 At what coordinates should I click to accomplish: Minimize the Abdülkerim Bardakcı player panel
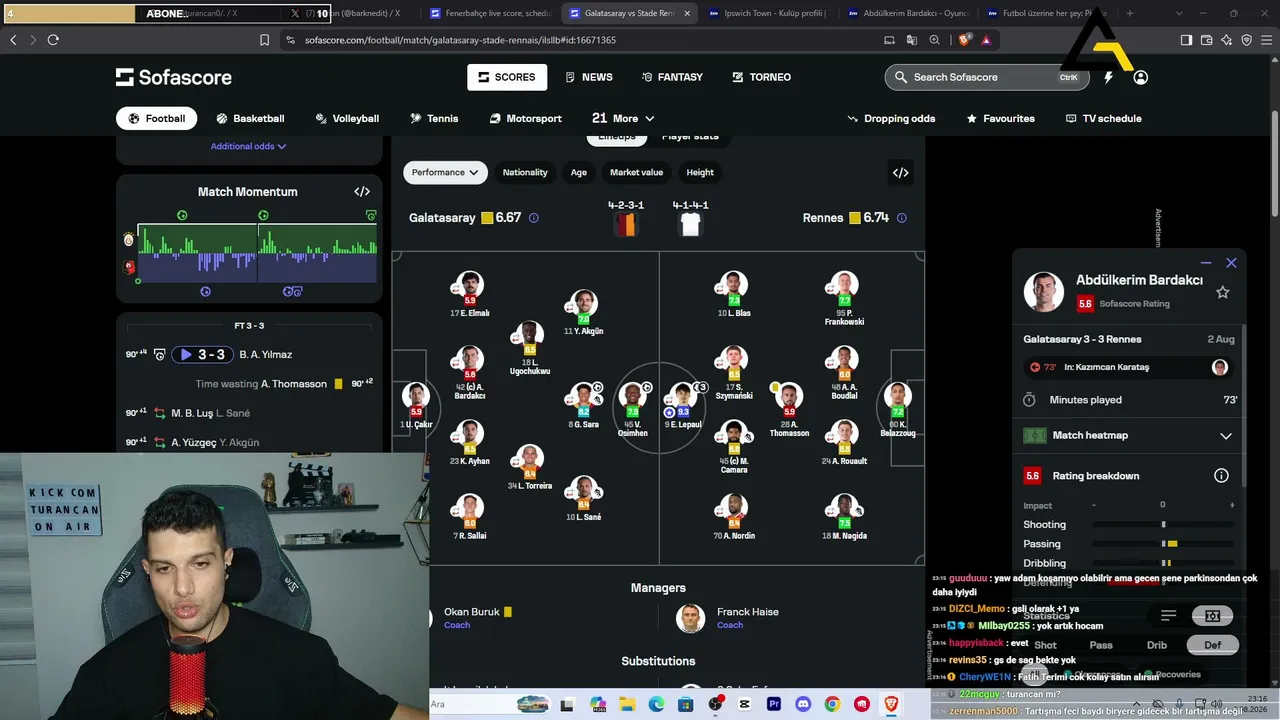pyautogui.click(x=1206, y=263)
